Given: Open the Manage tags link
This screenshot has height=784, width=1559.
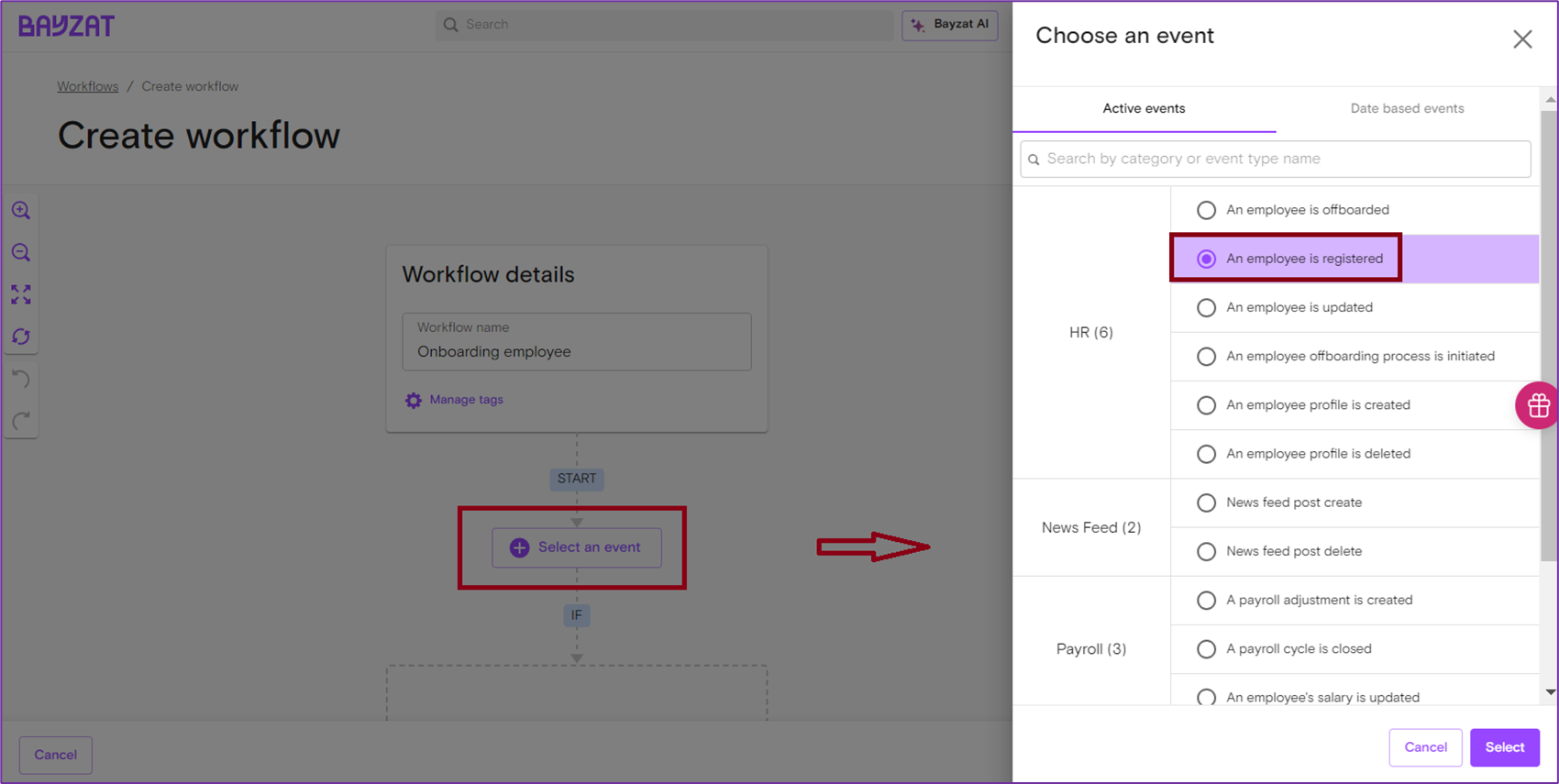Looking at the screenshot, I should click(x=466, y=400).
